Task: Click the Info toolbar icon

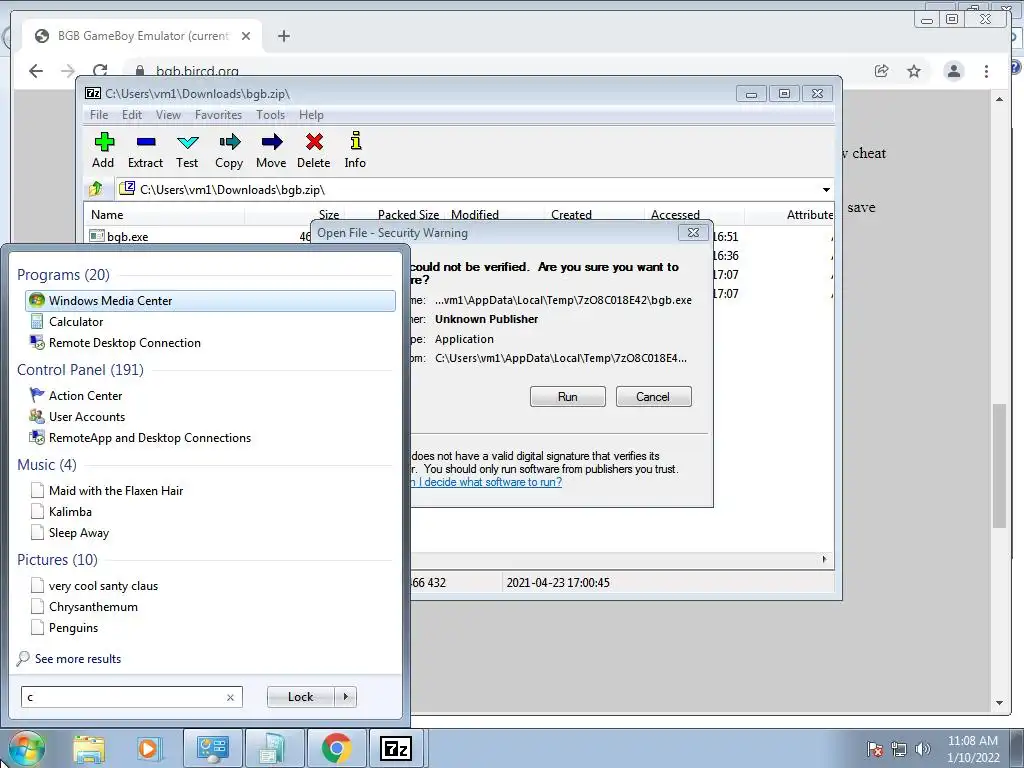Action: 355,150
